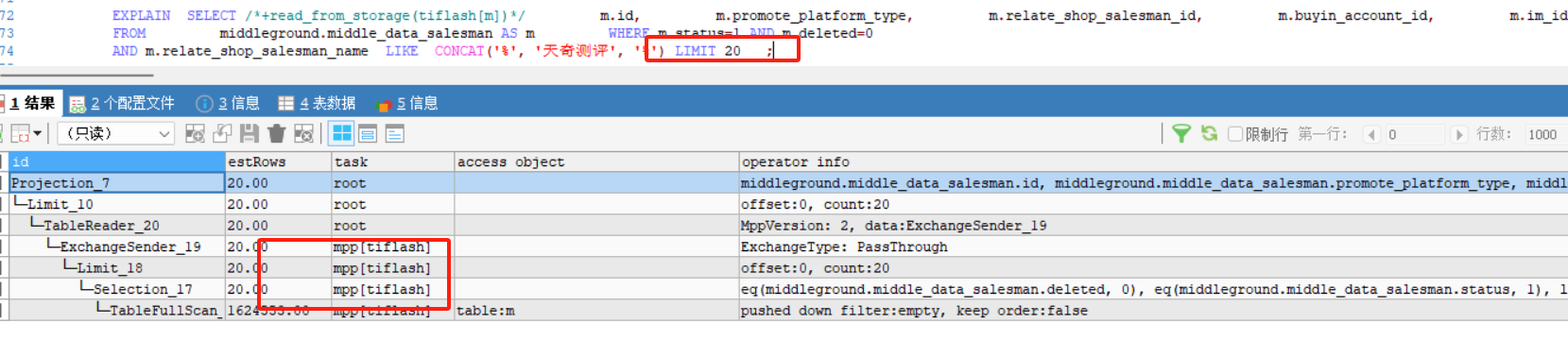The image size is (1568, 340).
Task: Sort by the task column header
Action: tap(392, 161)
